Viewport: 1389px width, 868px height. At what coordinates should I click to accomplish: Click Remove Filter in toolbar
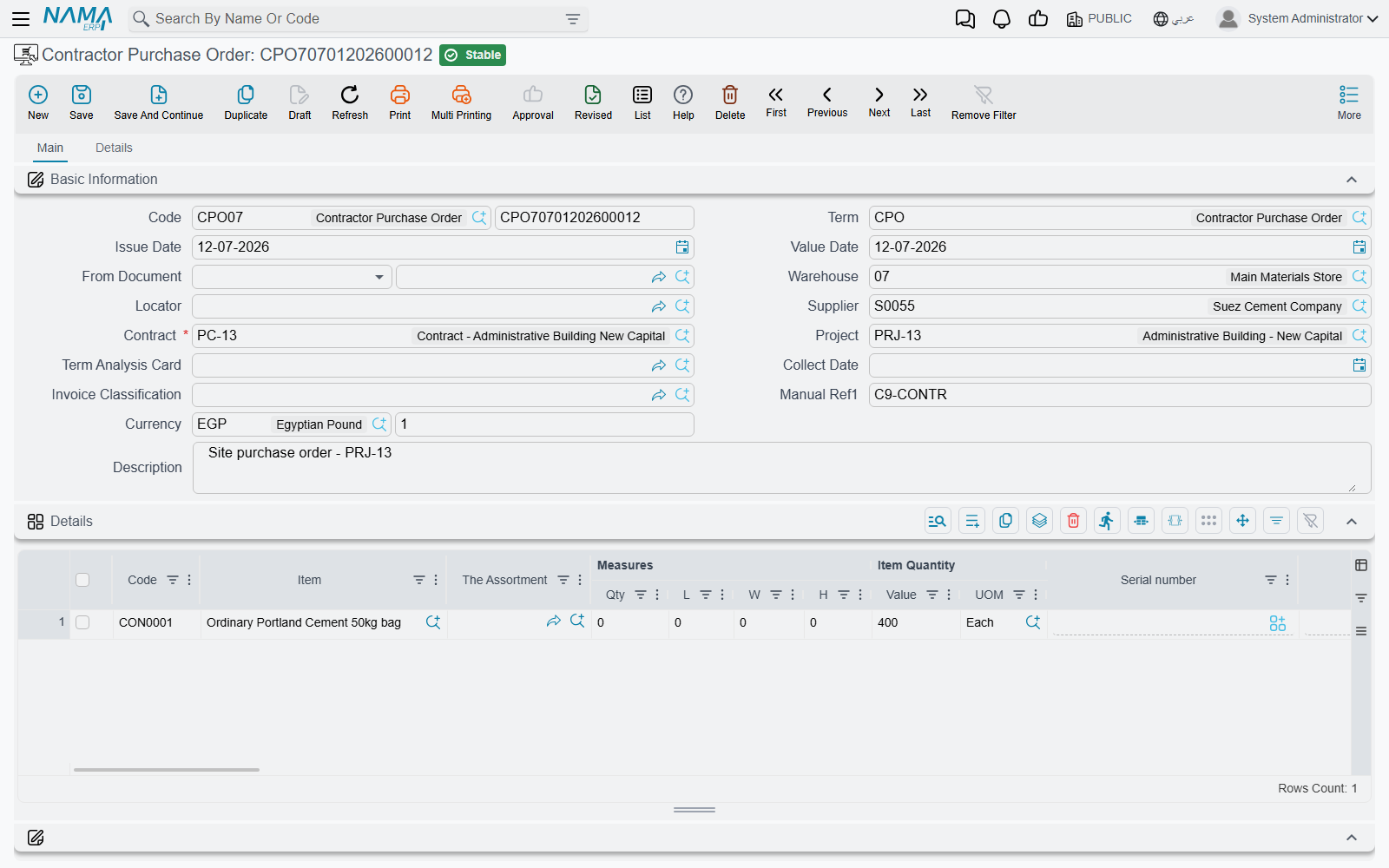tap(984, 102)
